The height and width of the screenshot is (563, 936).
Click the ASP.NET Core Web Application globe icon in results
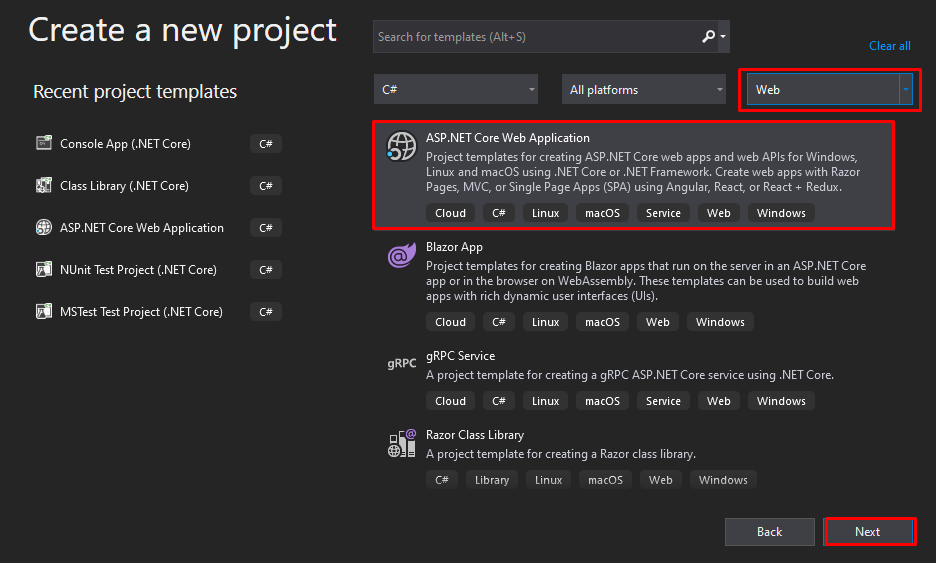(x=401, y=146)
